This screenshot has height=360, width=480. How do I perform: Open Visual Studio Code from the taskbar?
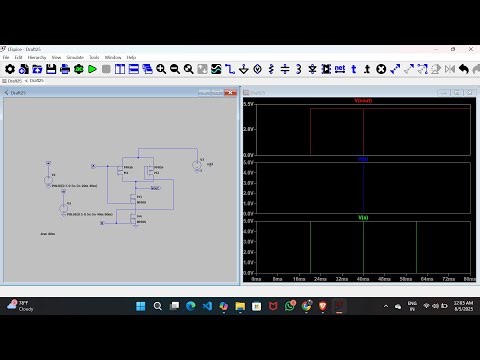tap(207, 306)
